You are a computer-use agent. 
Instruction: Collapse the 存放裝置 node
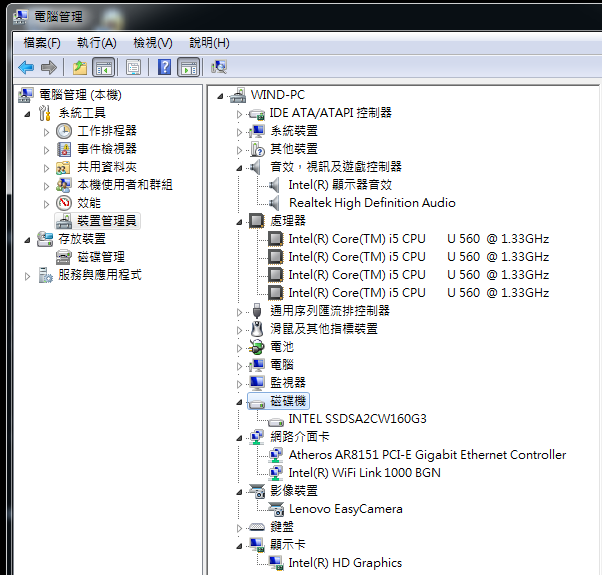pos(27,240)
